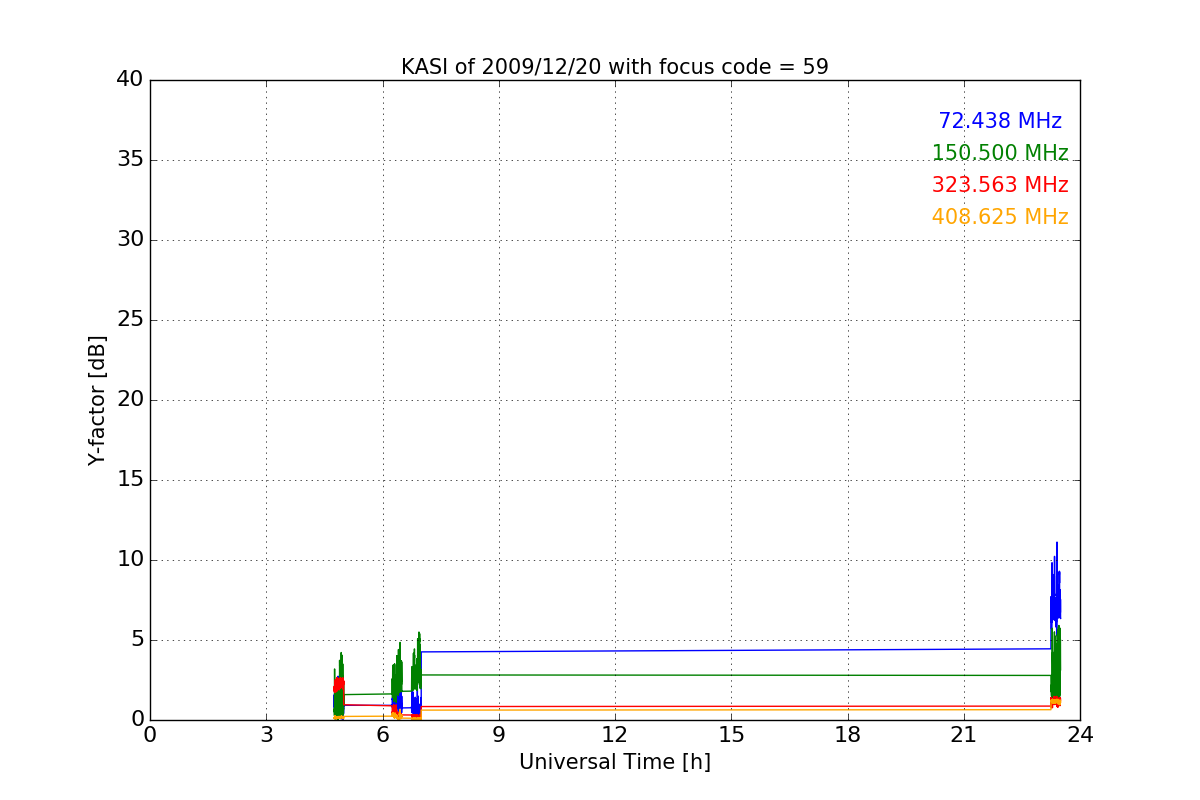This screenshot has height=800, width=1200.
Task: Select the blue '72.438 MHz' legend label
Action: (x=1000, y=121)
